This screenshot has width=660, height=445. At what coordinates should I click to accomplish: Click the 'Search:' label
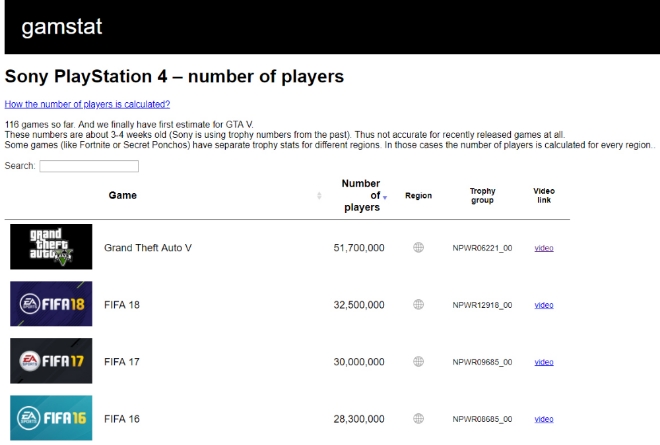[20, 166]
